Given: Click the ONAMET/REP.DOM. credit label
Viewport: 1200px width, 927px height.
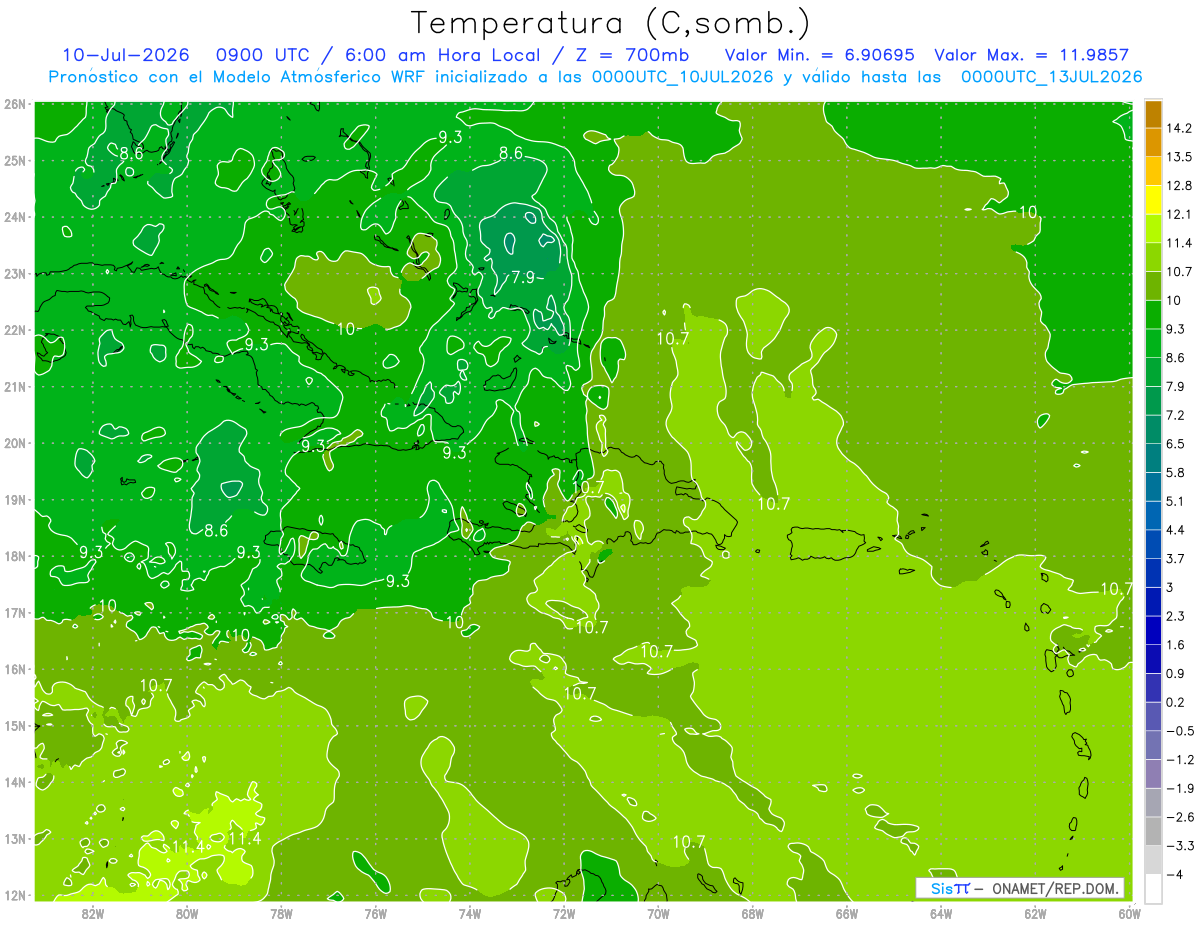Looking at the screenshot, I should point(1055,888).
